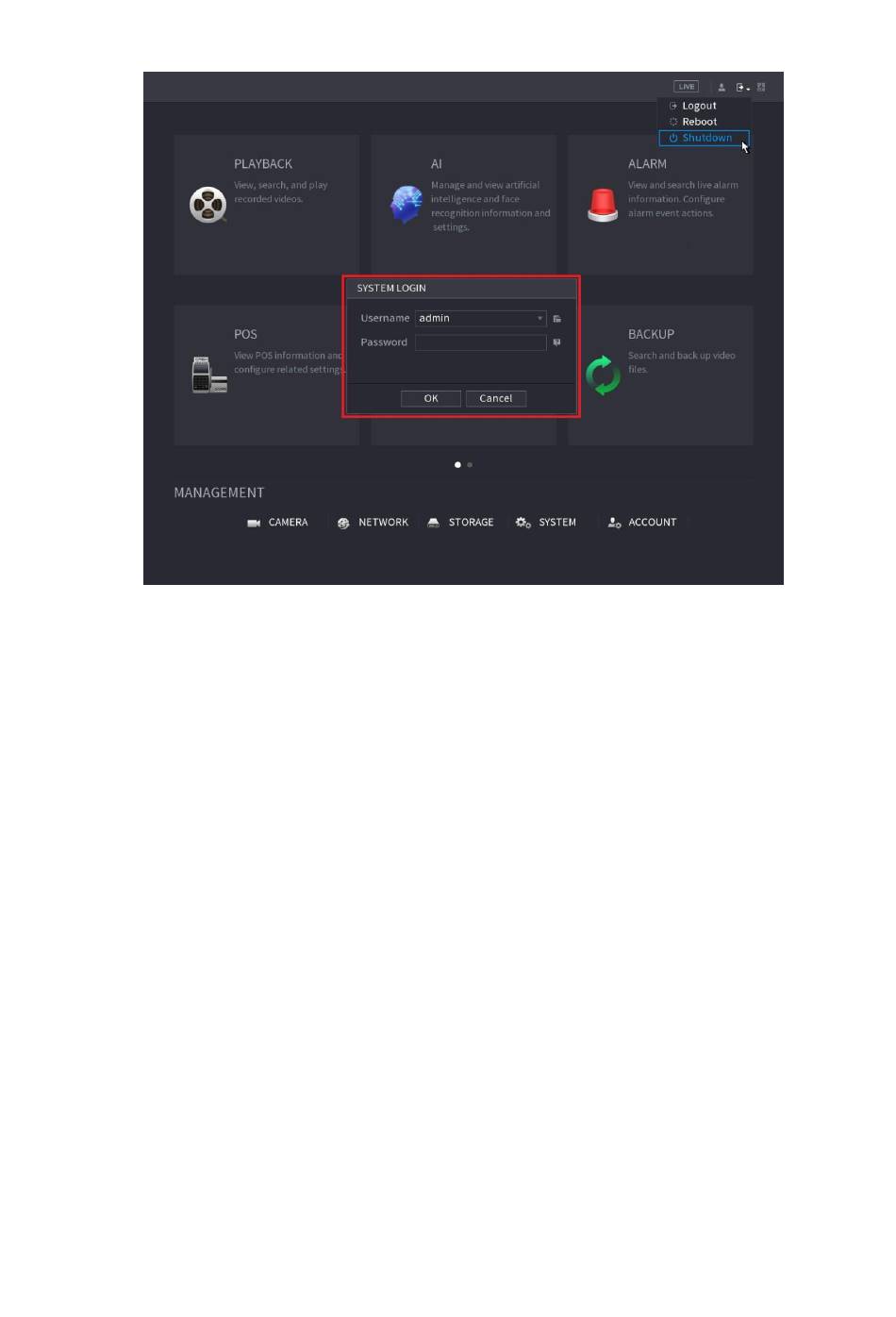Confirm login with the OK button
This screenshot has width=896, height=1317.
(431, 398)
